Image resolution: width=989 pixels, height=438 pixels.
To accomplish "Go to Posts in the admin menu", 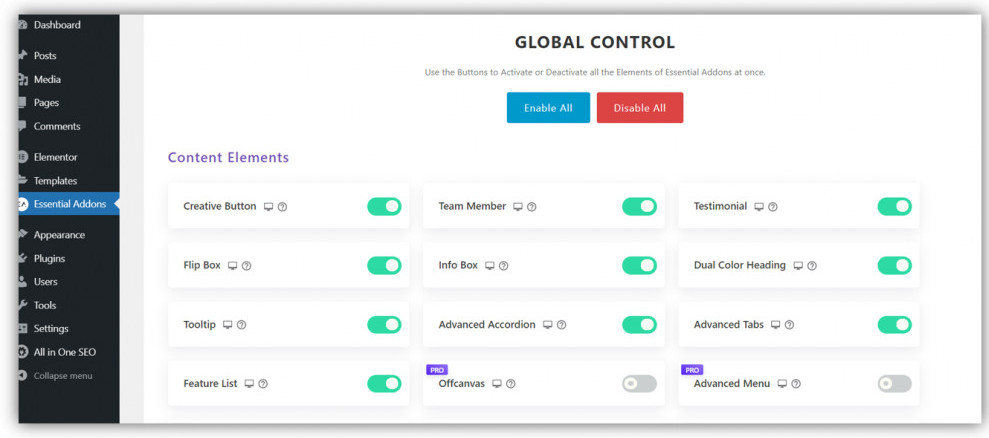I will point(69,56).
